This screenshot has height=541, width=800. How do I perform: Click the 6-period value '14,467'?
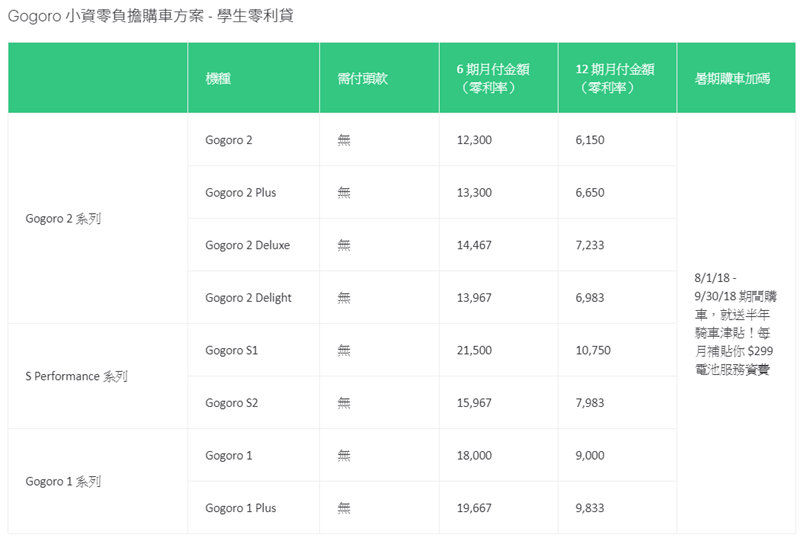[474, 245]
